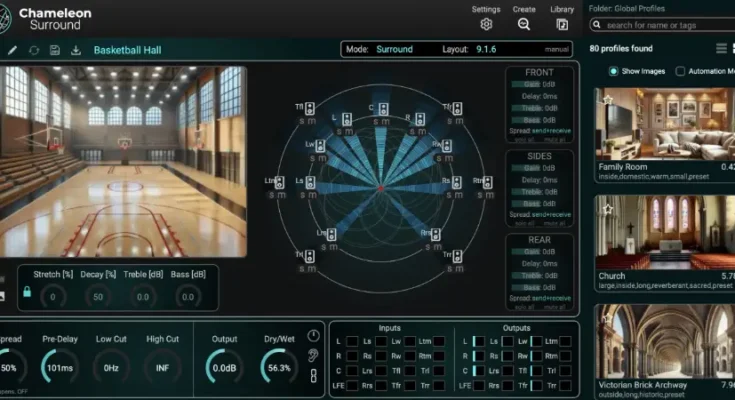Switch profile browser to list view
Image resolution: width=735 pixels, height=400 pixels.
[722, 48]
